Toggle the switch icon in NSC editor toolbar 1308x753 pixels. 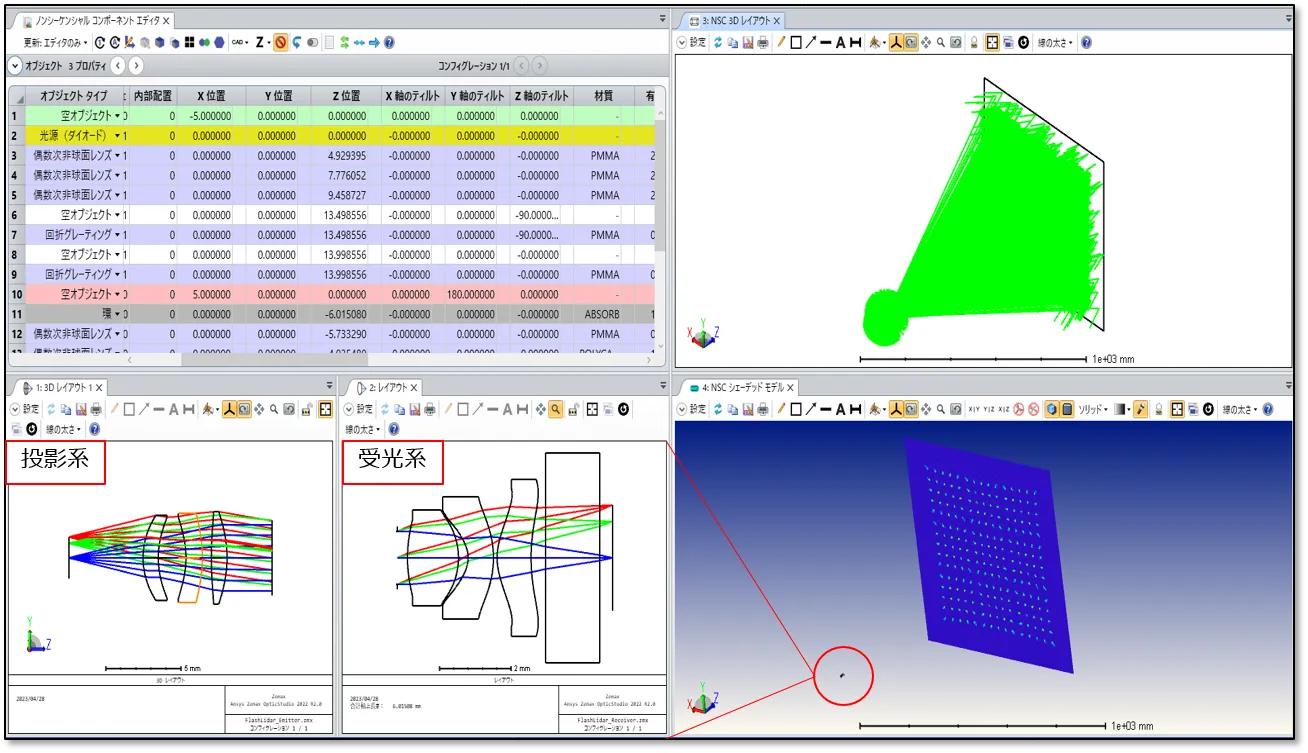tap(312, 42)
